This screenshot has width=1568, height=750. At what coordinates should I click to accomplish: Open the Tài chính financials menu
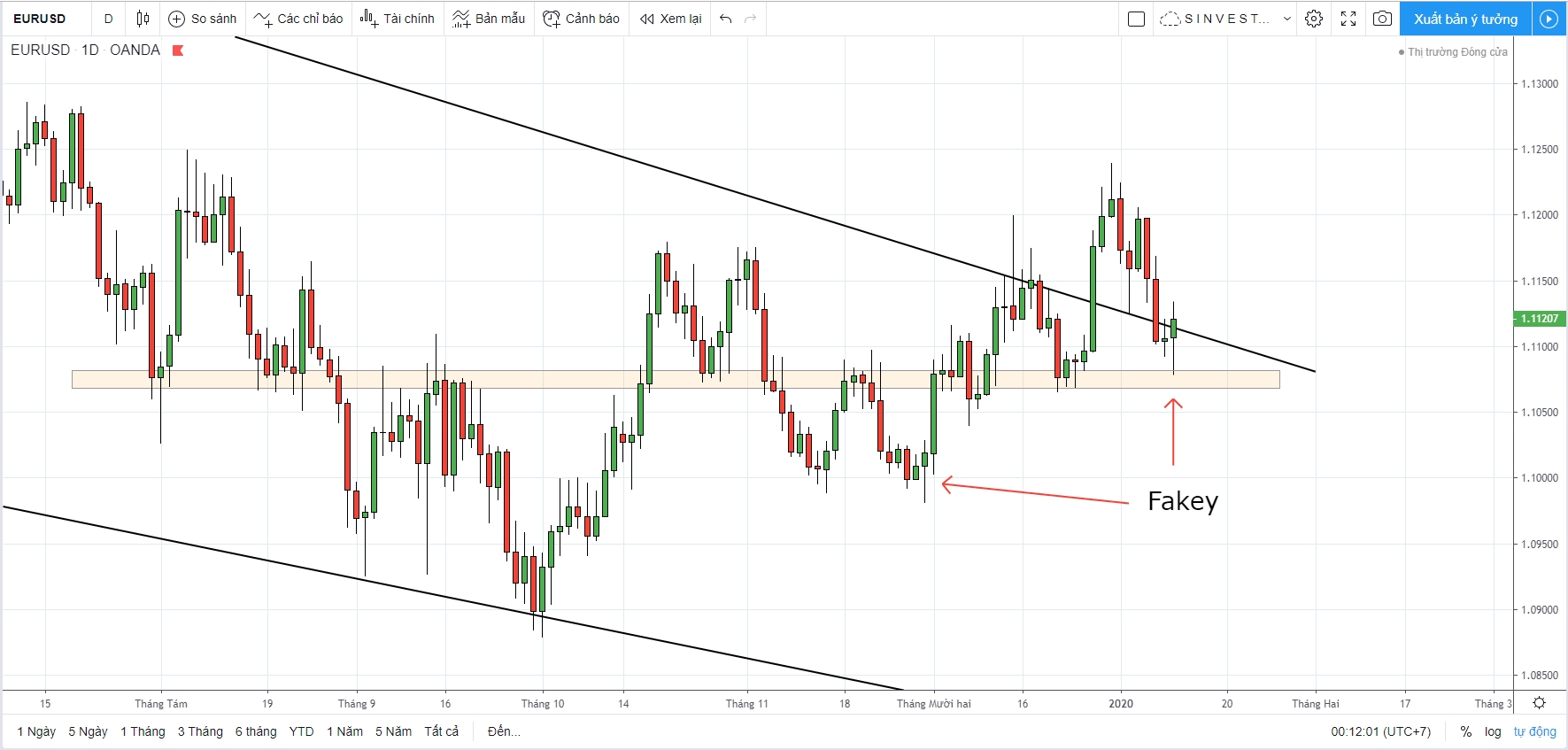pos(398,19)
